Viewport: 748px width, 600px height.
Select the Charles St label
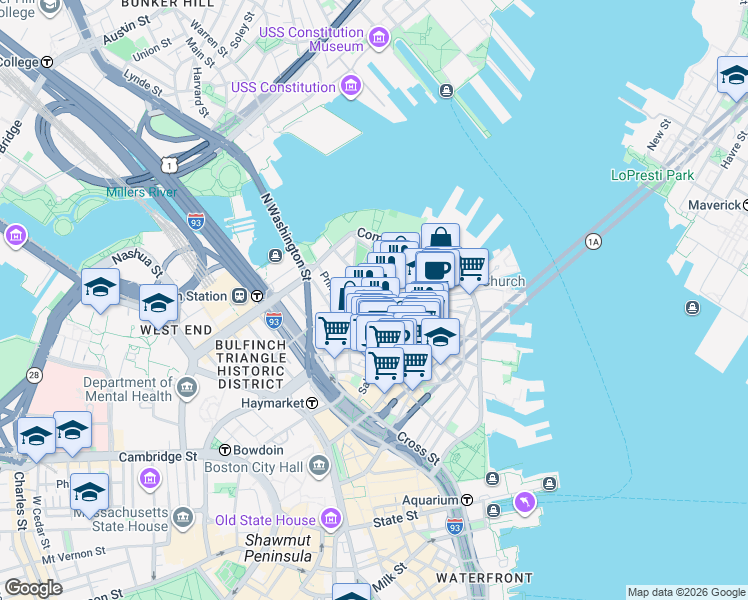(x=20, y=501)
